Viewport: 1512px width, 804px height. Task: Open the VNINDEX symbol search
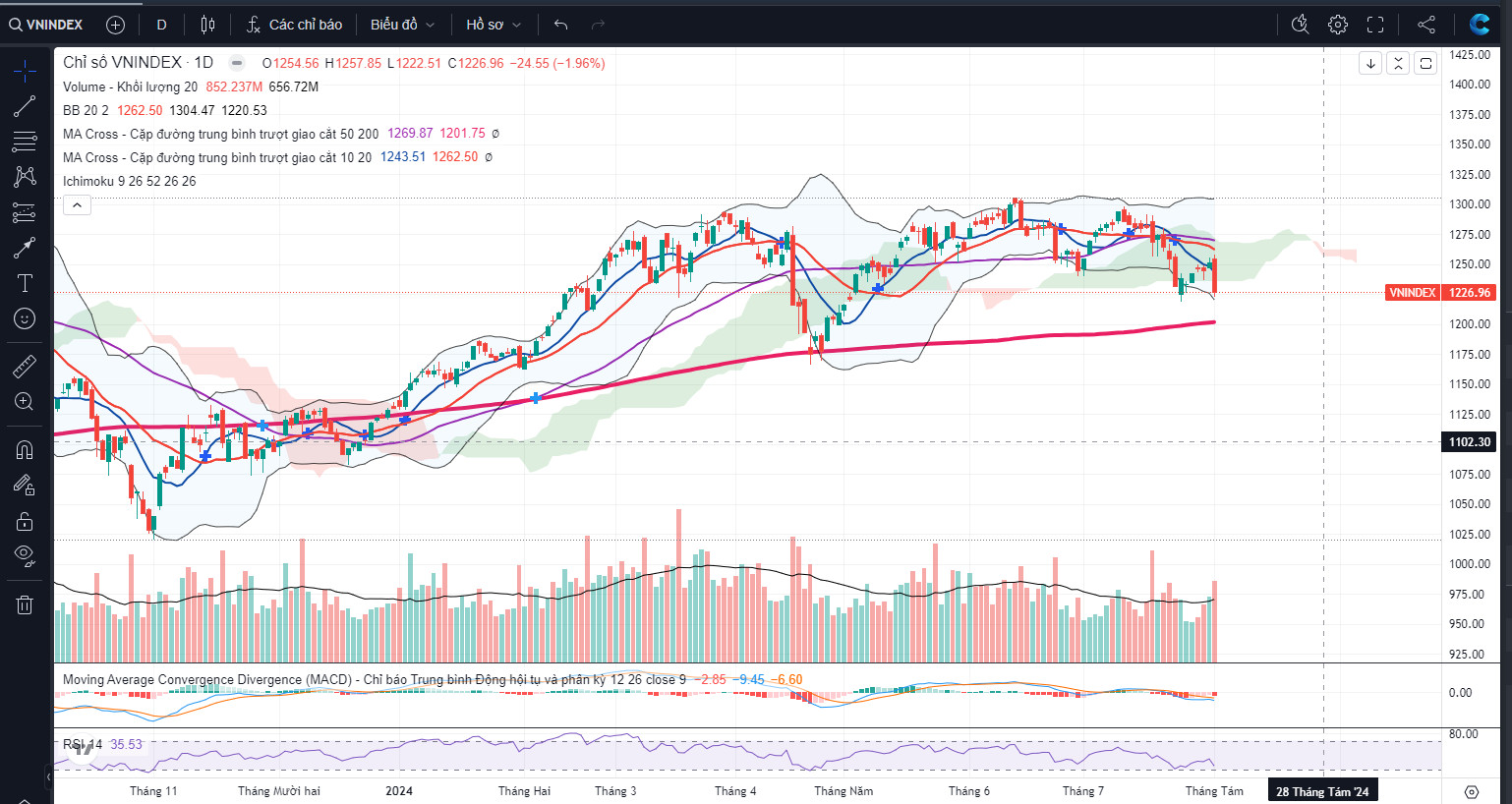[x=46, y=25]
